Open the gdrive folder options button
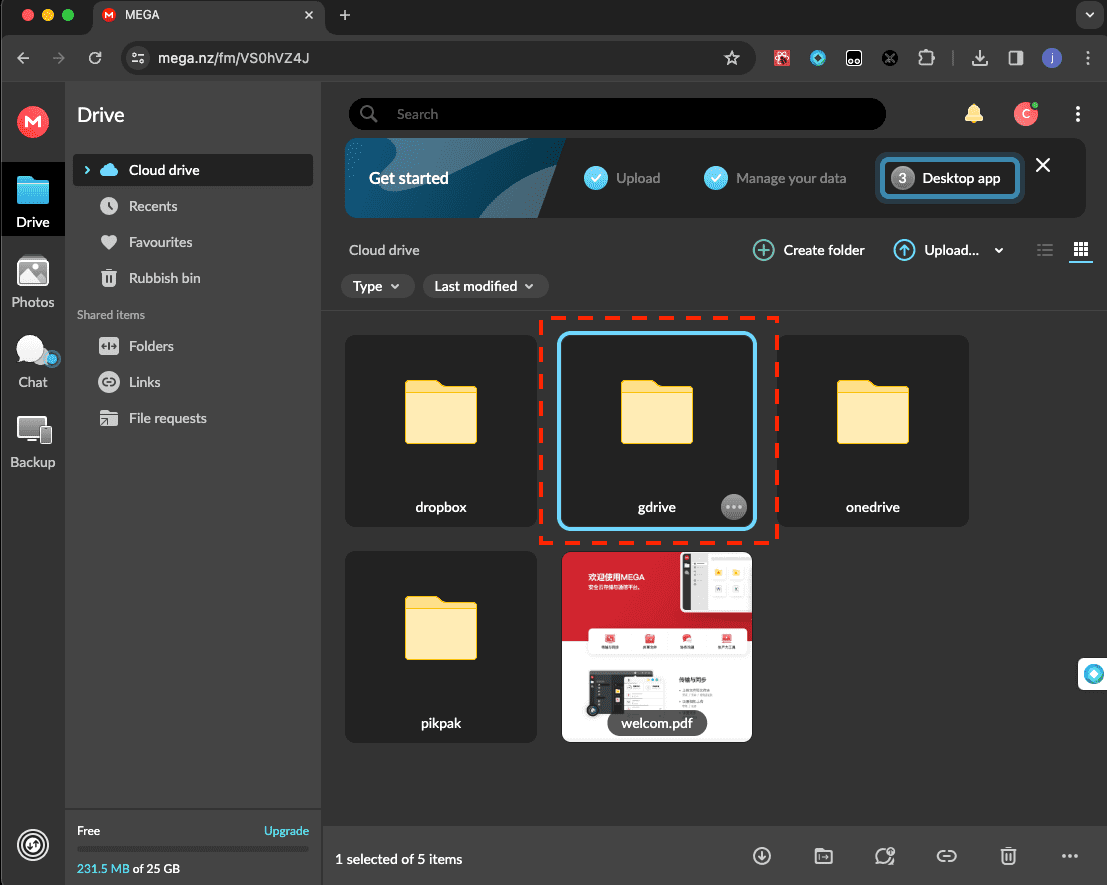 tap(734, 507)
